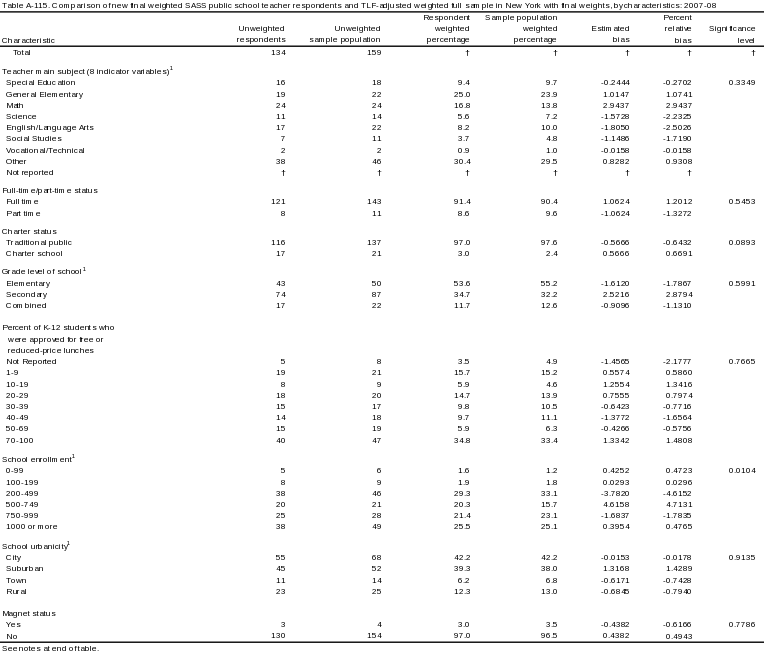Image resolution: width=764 pixels, height=654 pixels.
Task: Click the Part-time row label
Action: (x=22, y=213)
